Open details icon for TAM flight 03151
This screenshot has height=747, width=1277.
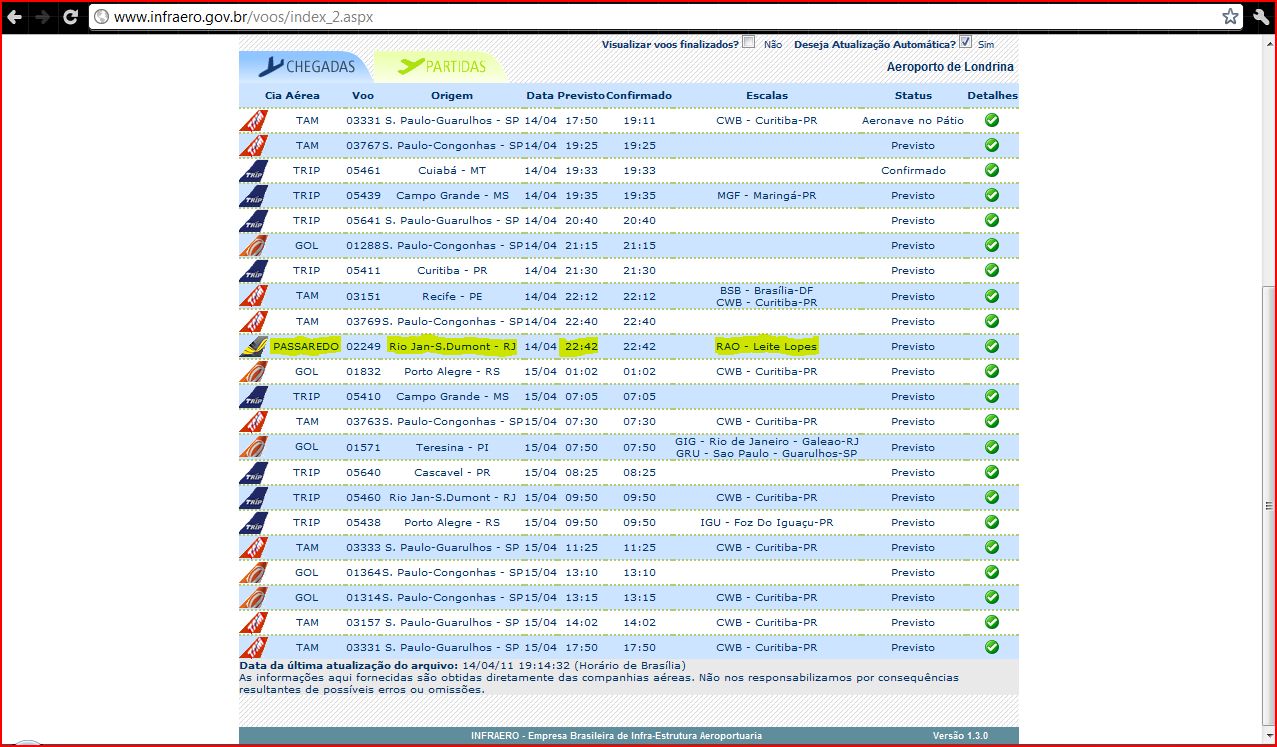tap(992, 296)
